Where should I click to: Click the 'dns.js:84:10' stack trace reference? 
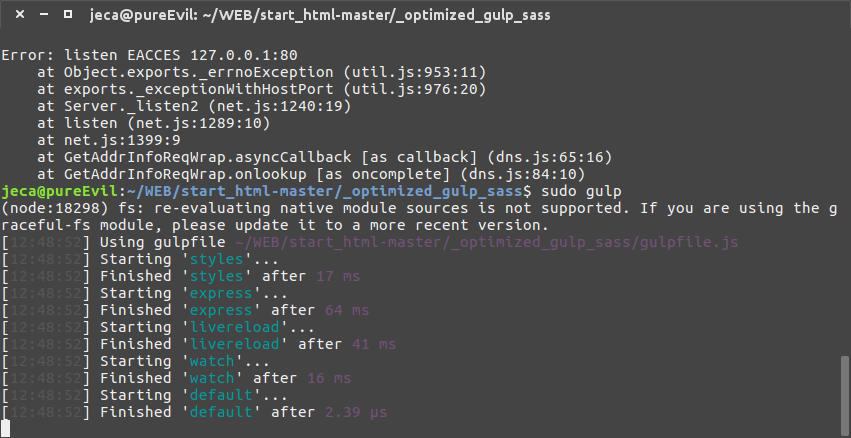point(523,174)
